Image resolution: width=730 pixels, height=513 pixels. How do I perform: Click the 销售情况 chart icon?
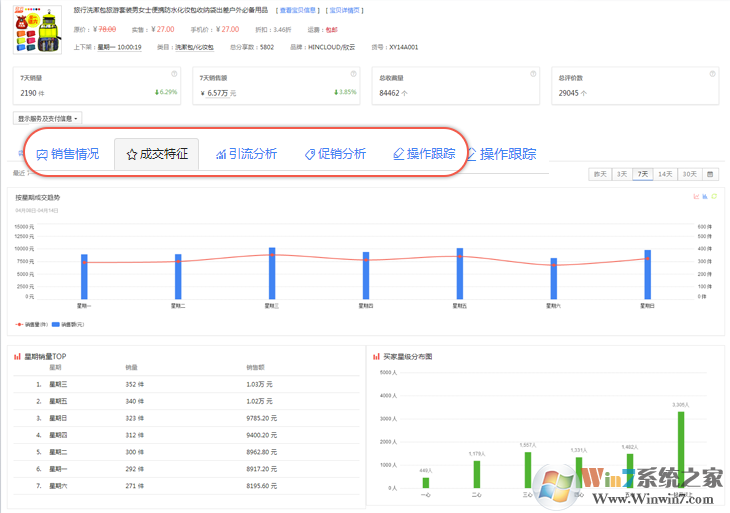[42, 155]
